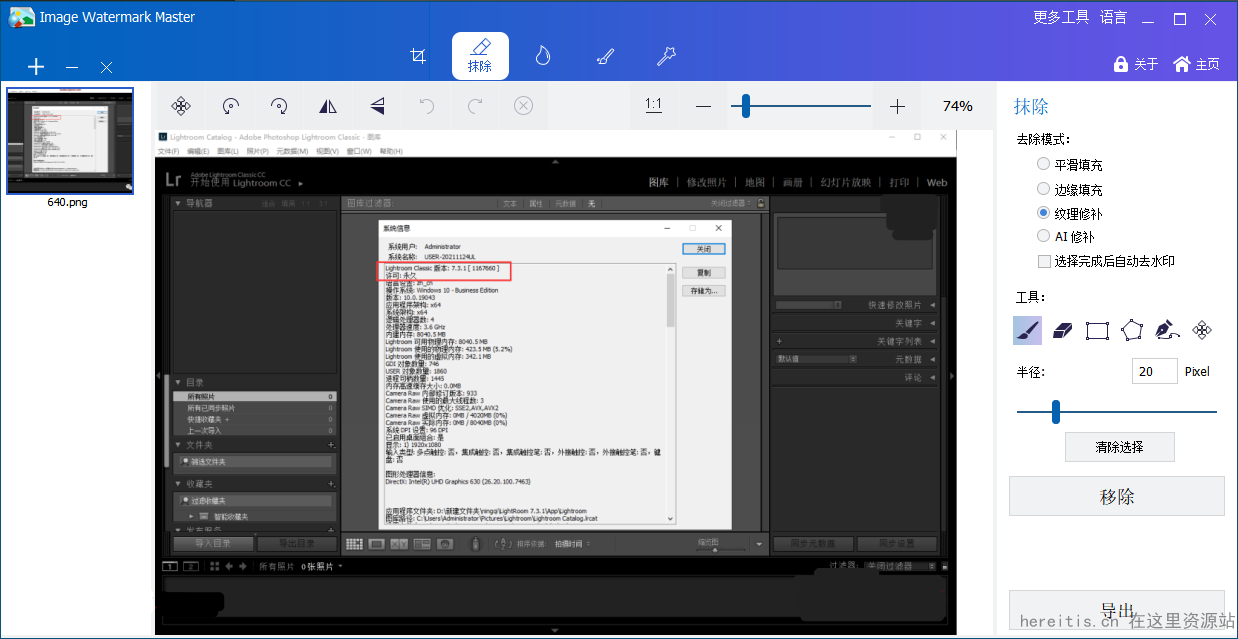Select the move tool in 工具 row
Screen dimensions: 1238x639
[x=1203, y=330]
